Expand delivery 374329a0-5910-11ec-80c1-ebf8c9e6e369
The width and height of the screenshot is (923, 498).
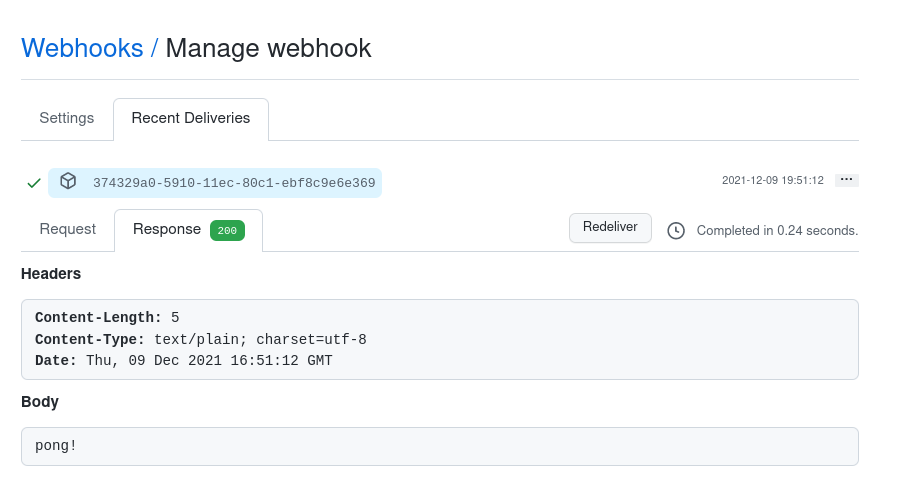pyautogui.click(x=234, y=183)
